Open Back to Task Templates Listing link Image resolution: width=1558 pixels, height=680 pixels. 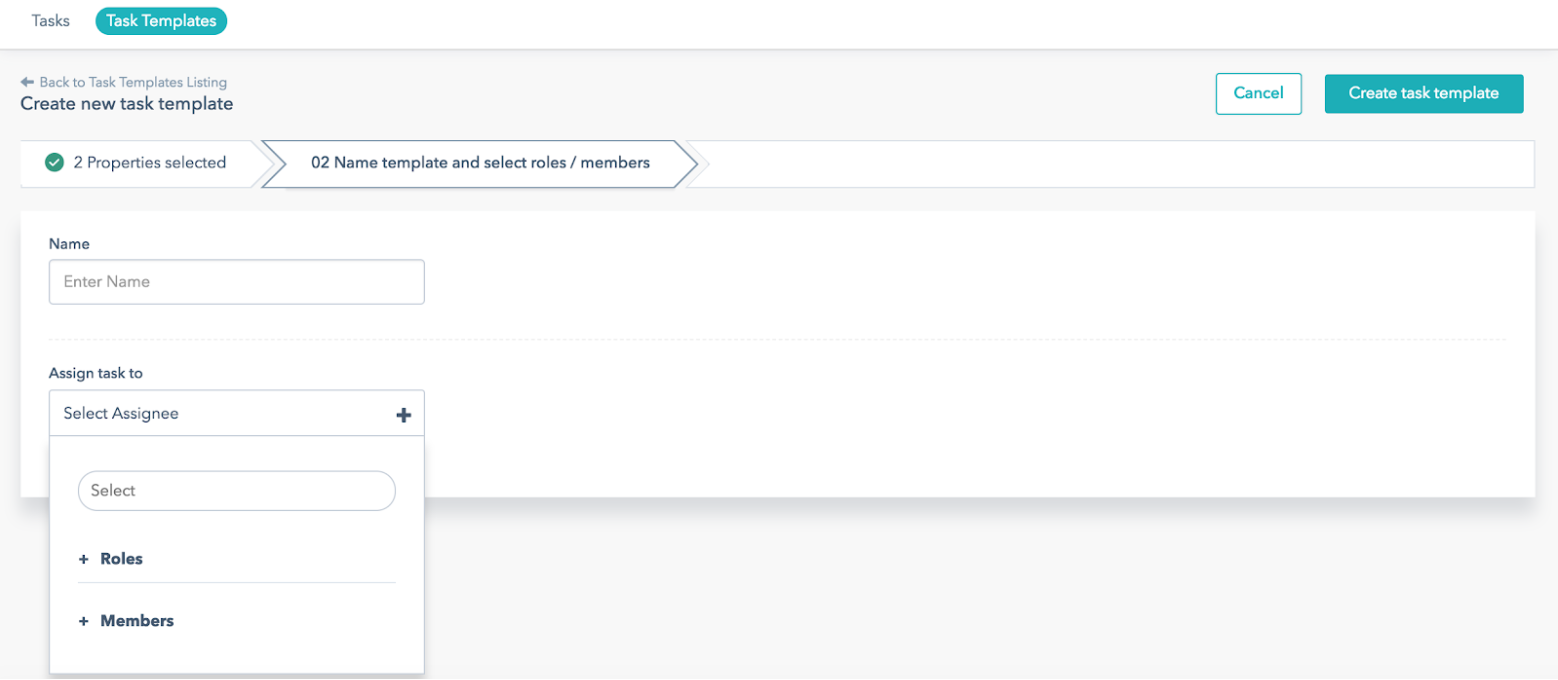click(x=133, y=82)
